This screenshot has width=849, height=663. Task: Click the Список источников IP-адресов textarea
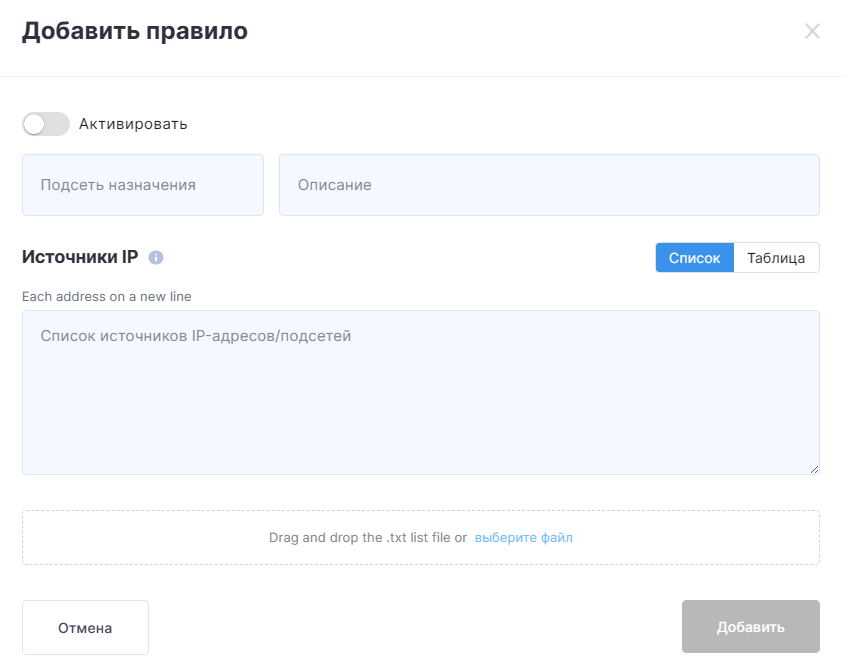coord(421,392)
